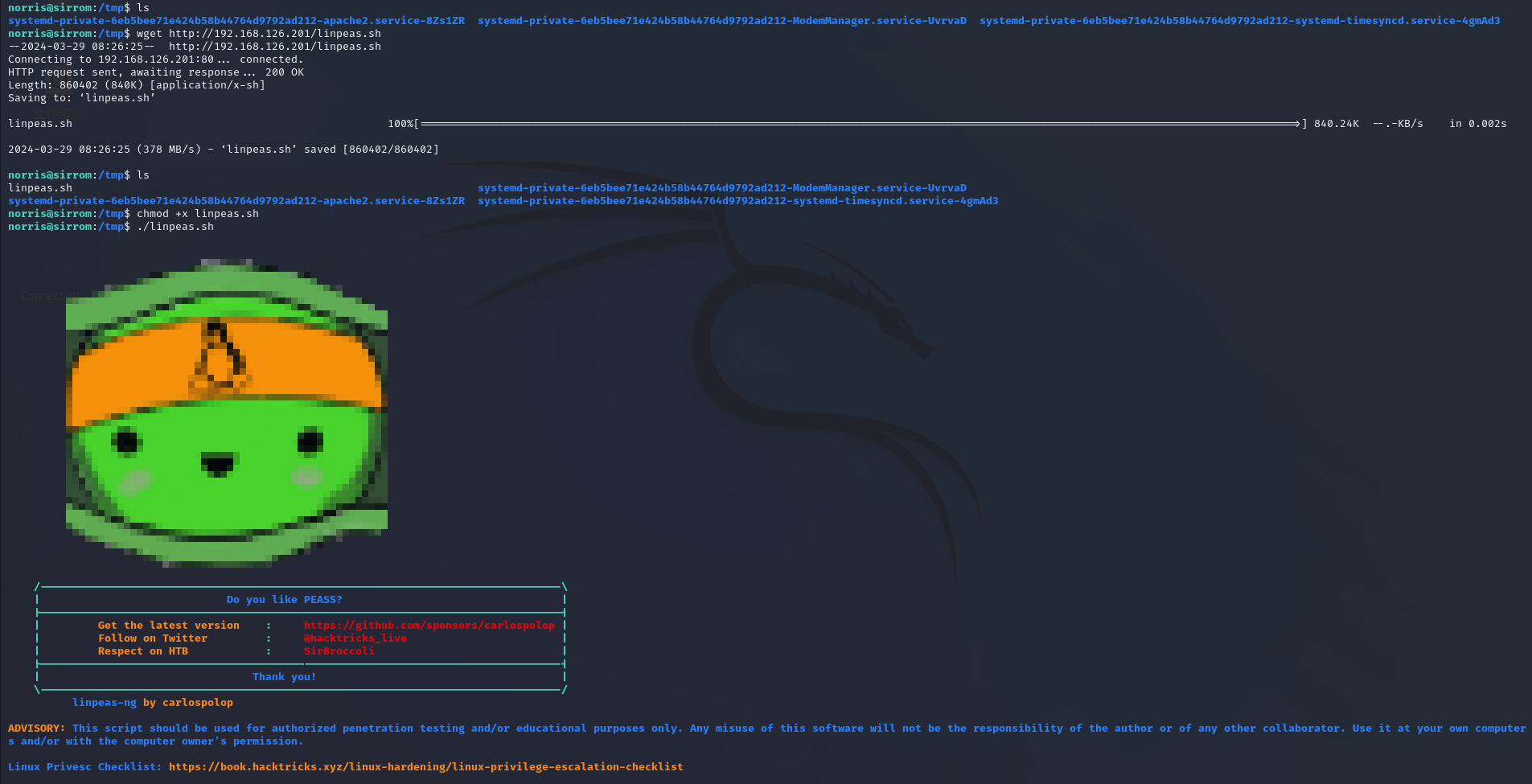Click 'linpeas.sh' file in second ls output
This screenshot has height=784, width=1532.
point(40,188)
